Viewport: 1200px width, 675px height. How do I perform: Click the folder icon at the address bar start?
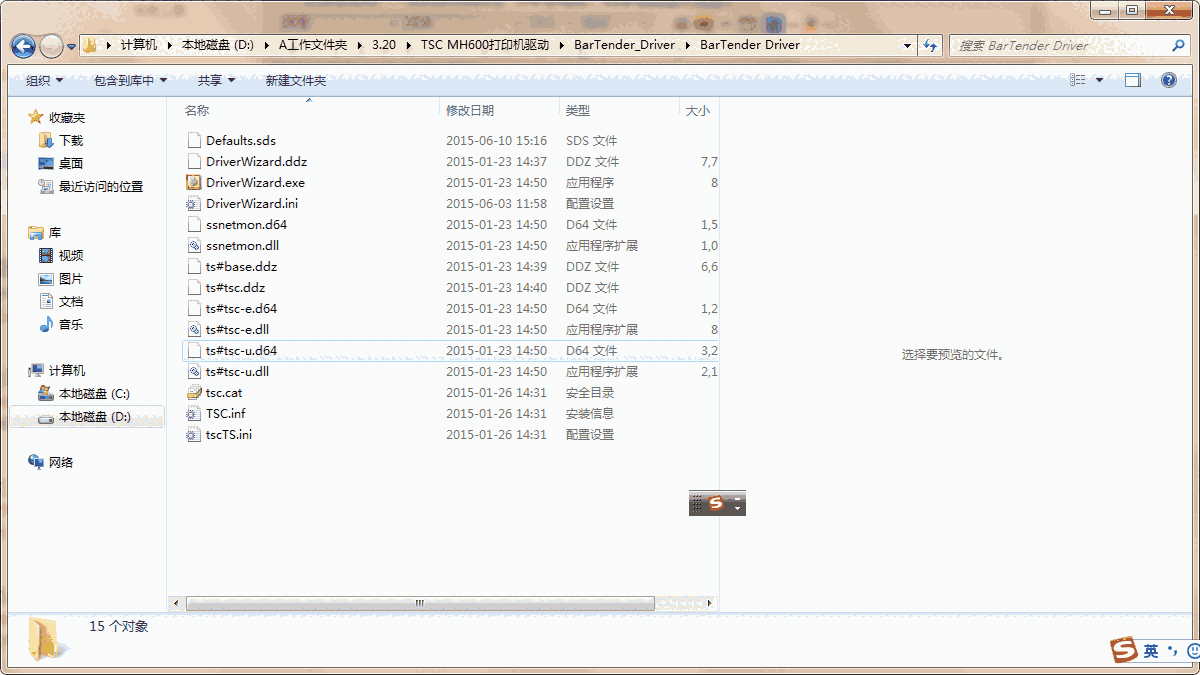coord(90,45)
